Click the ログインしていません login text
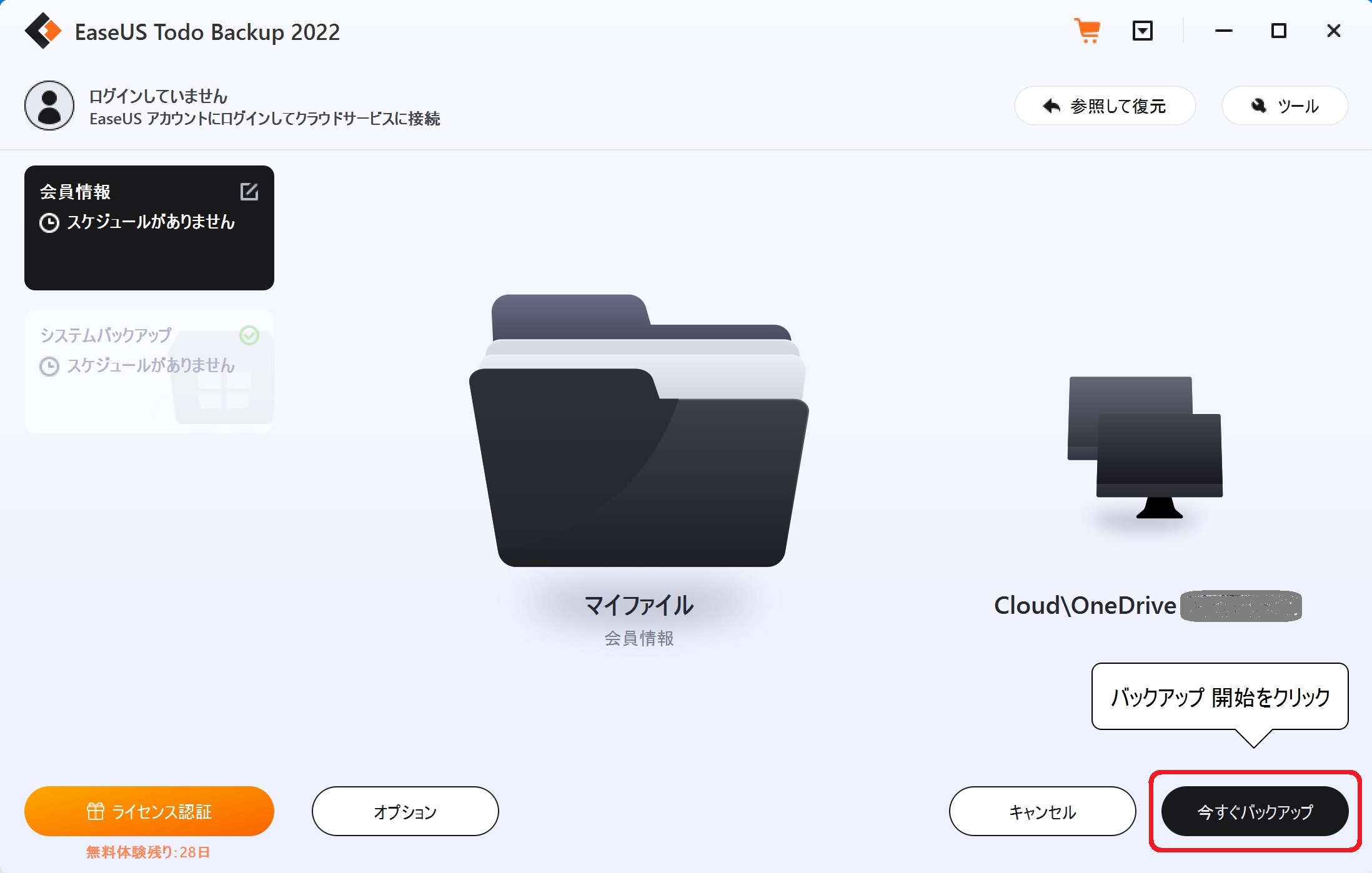The width and height of the screenshot is (1372, 873). 158,96
